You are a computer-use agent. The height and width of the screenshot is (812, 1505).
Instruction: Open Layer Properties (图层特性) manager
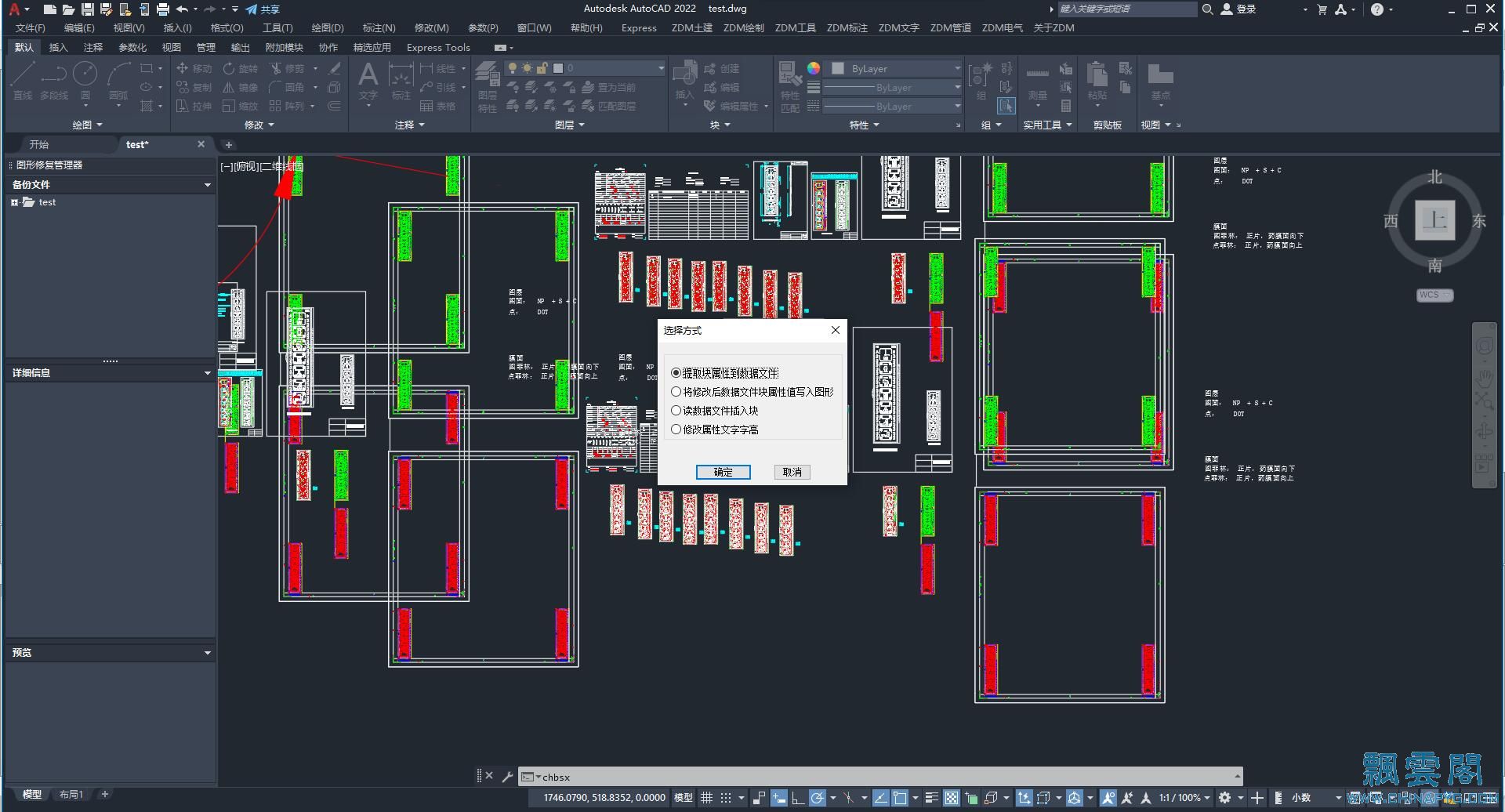pyautogui.click(x=488, y=86)
